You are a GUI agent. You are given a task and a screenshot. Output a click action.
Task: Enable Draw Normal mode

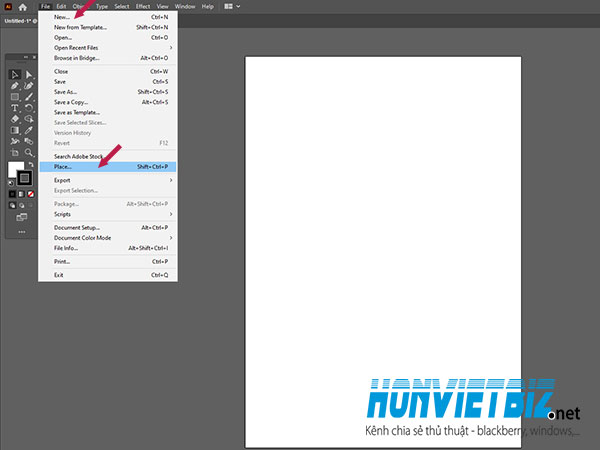[12, 205]
